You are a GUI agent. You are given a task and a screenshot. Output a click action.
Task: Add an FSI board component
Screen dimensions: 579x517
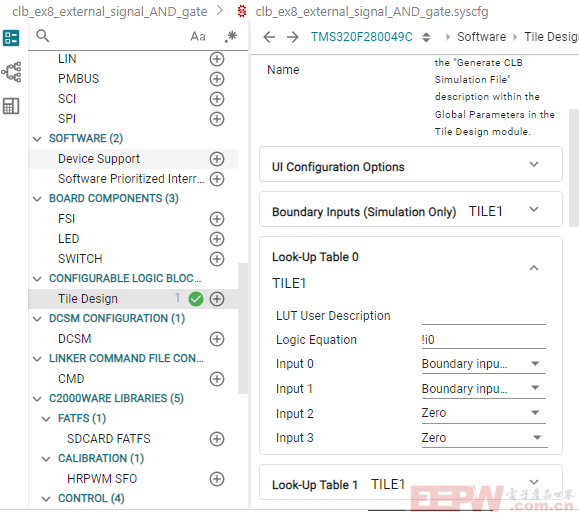click(x=217, y=219)
